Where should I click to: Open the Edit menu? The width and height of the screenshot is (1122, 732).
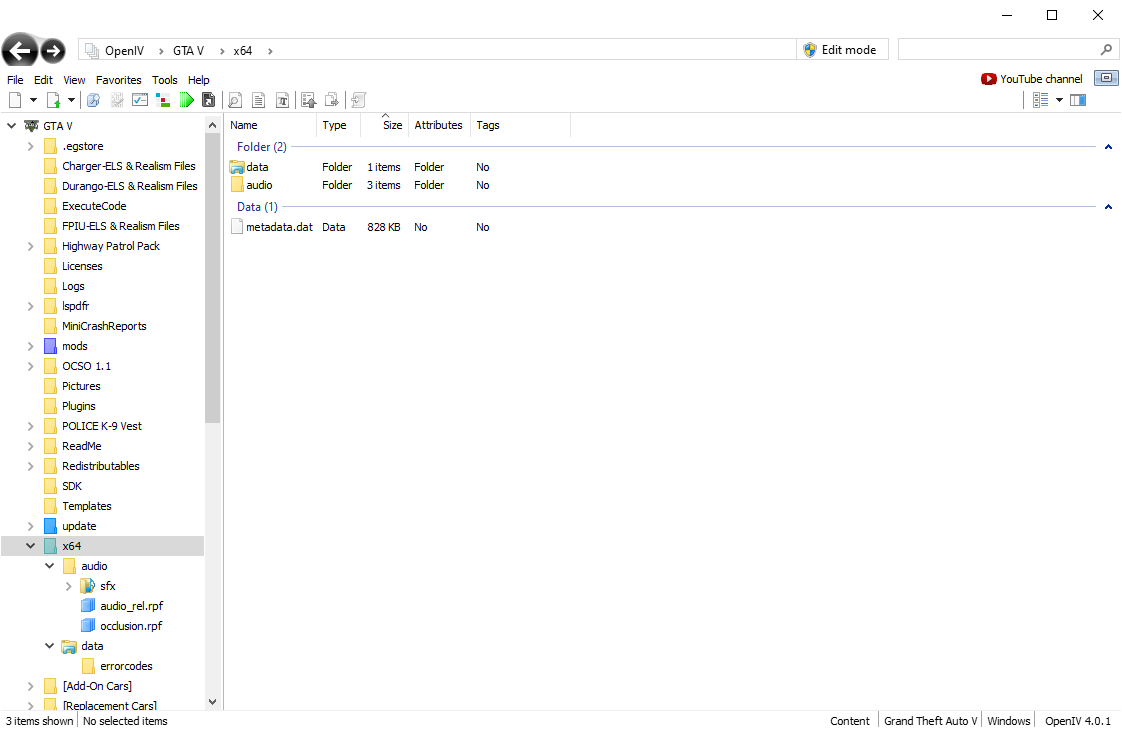pos(44,80)
